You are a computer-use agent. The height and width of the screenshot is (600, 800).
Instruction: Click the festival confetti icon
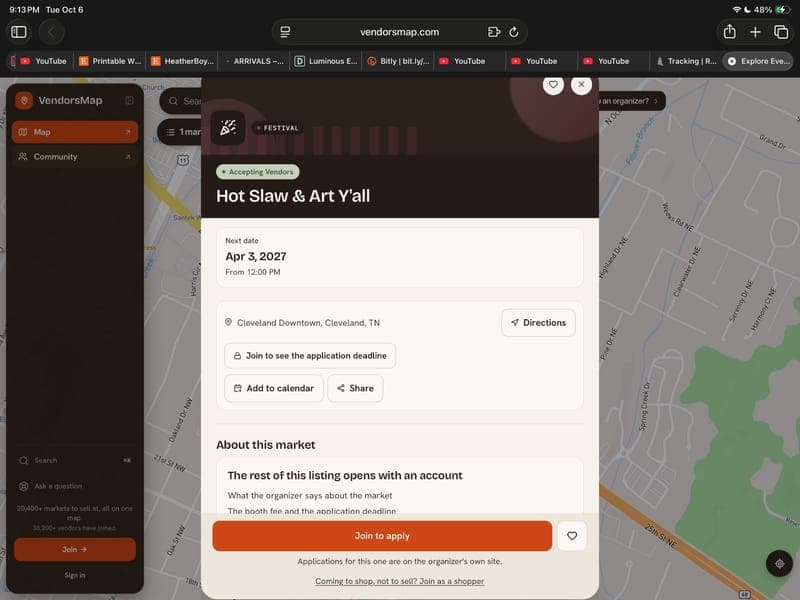click(228, 128)
